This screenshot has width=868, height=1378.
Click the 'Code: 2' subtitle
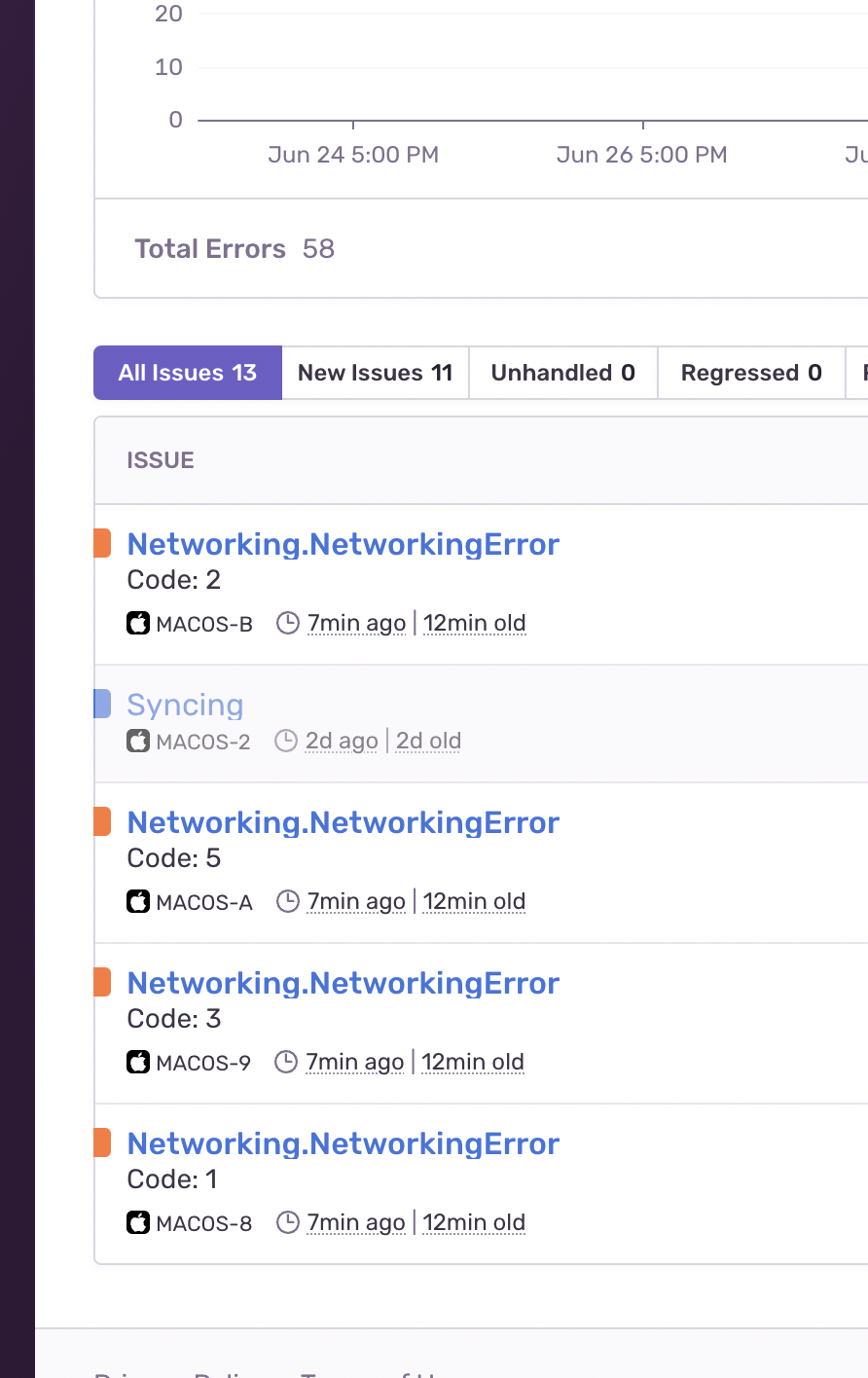point(174,580)
